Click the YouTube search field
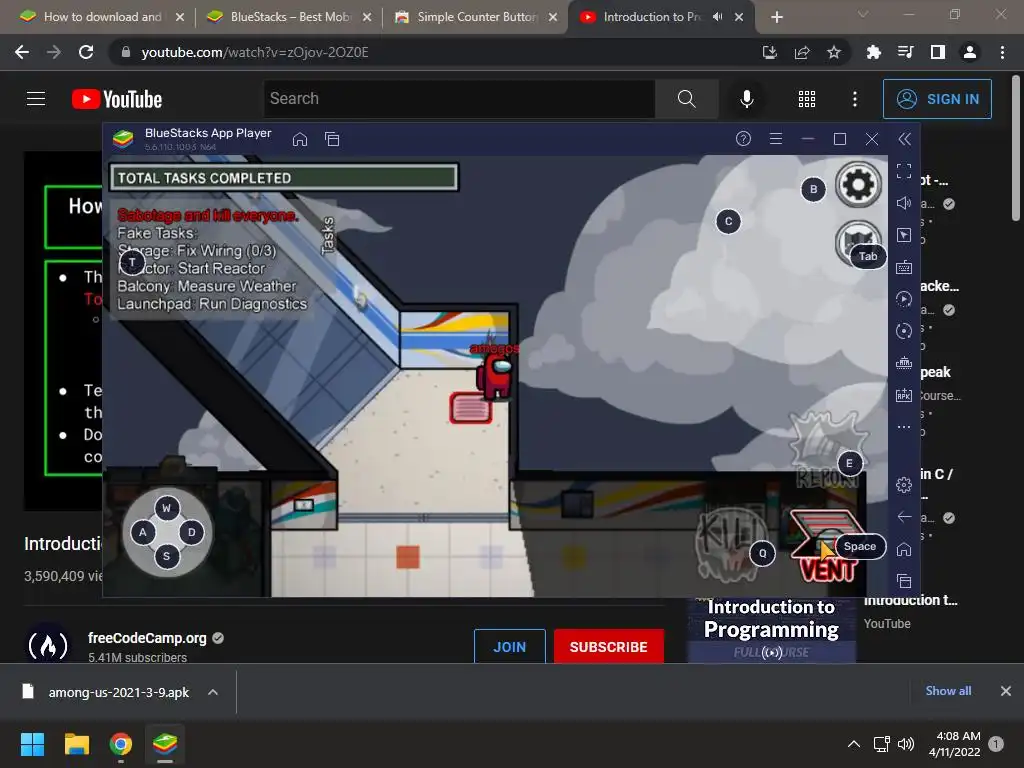 [x=459, y=99]
